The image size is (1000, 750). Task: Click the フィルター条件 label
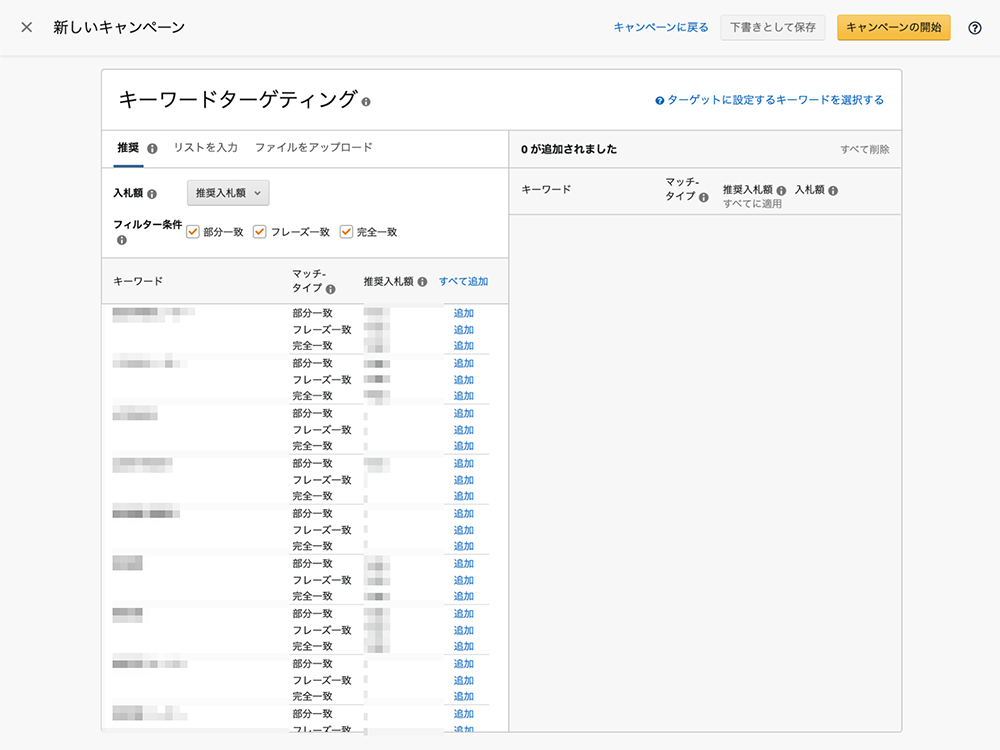[147, 224]
